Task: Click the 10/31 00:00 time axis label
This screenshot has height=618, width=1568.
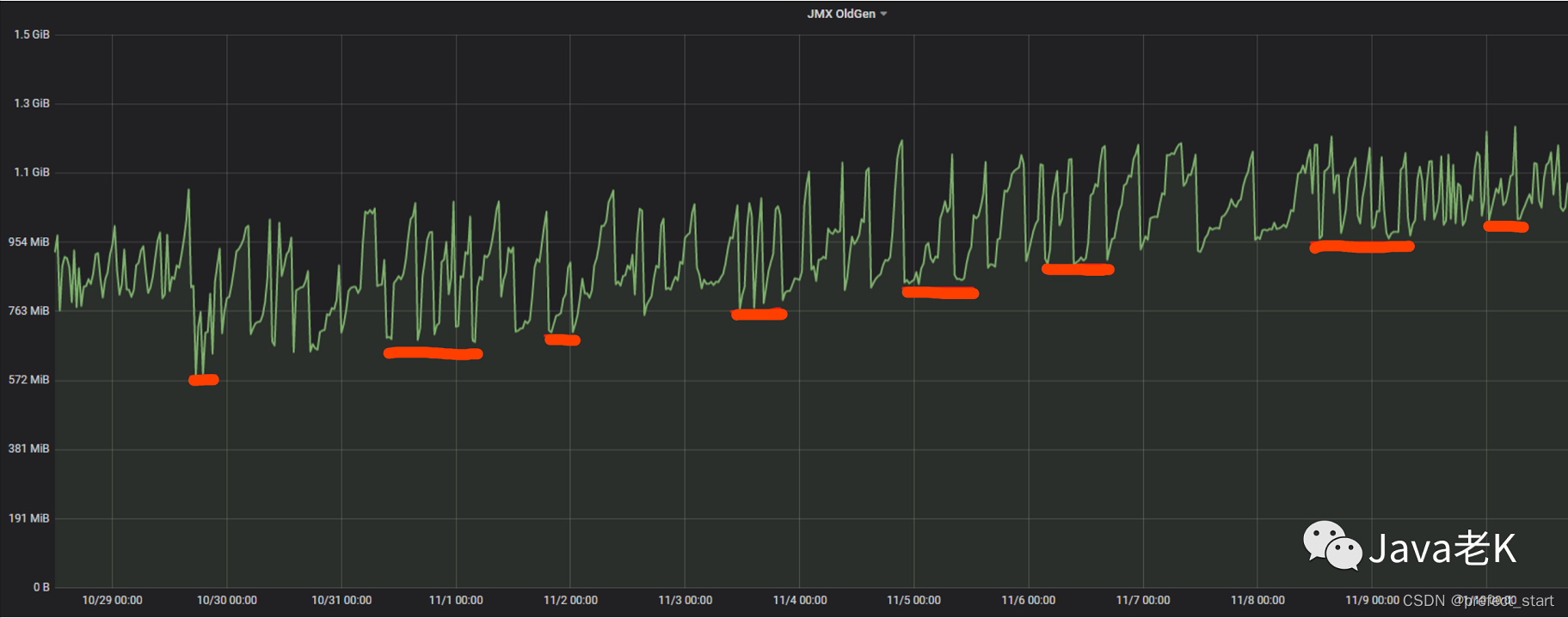Action: click(x=341, y=600)
